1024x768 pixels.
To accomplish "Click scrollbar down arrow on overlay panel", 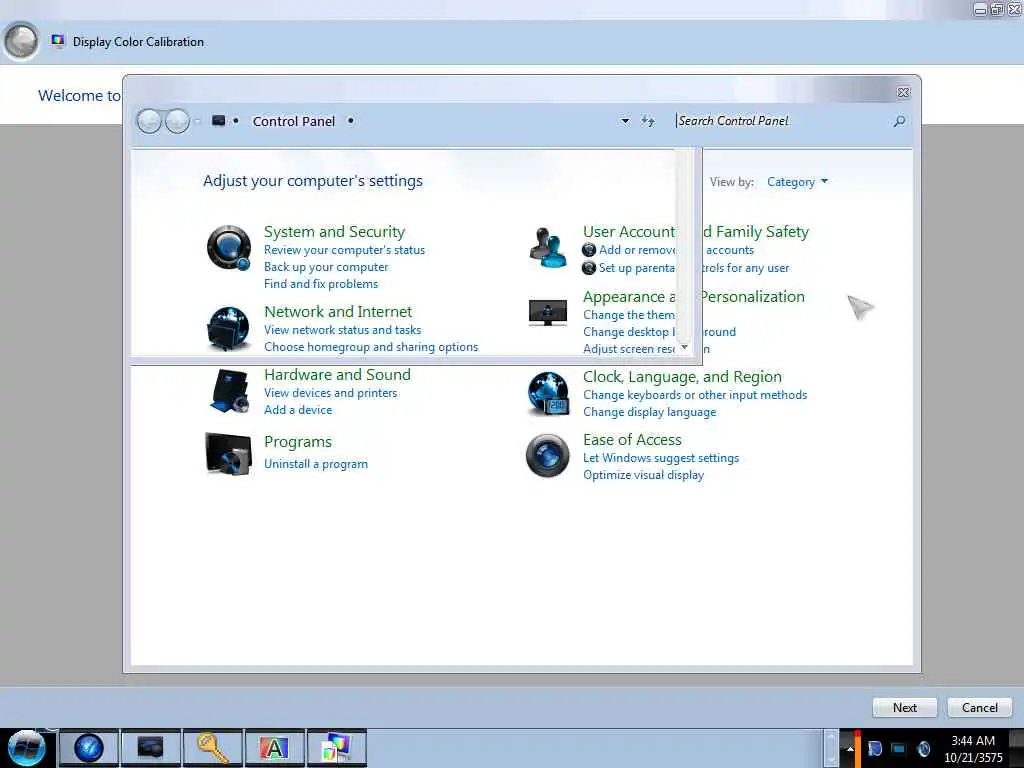I will [x=684, y=347].
